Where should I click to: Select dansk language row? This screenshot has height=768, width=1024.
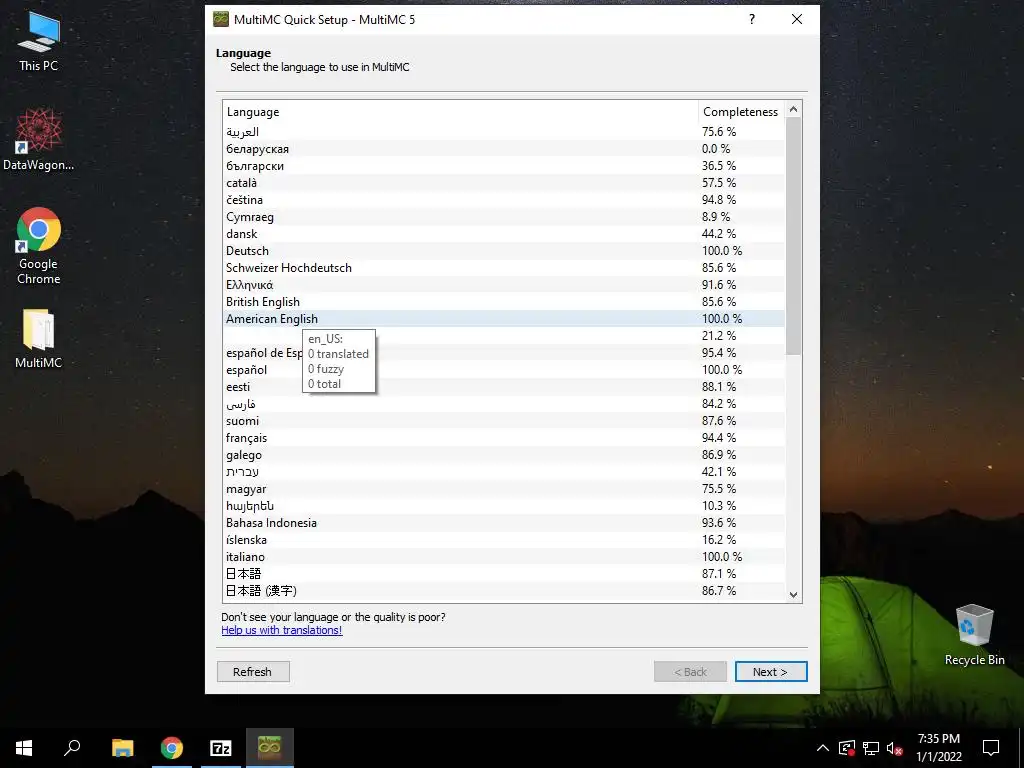[504, 234]
